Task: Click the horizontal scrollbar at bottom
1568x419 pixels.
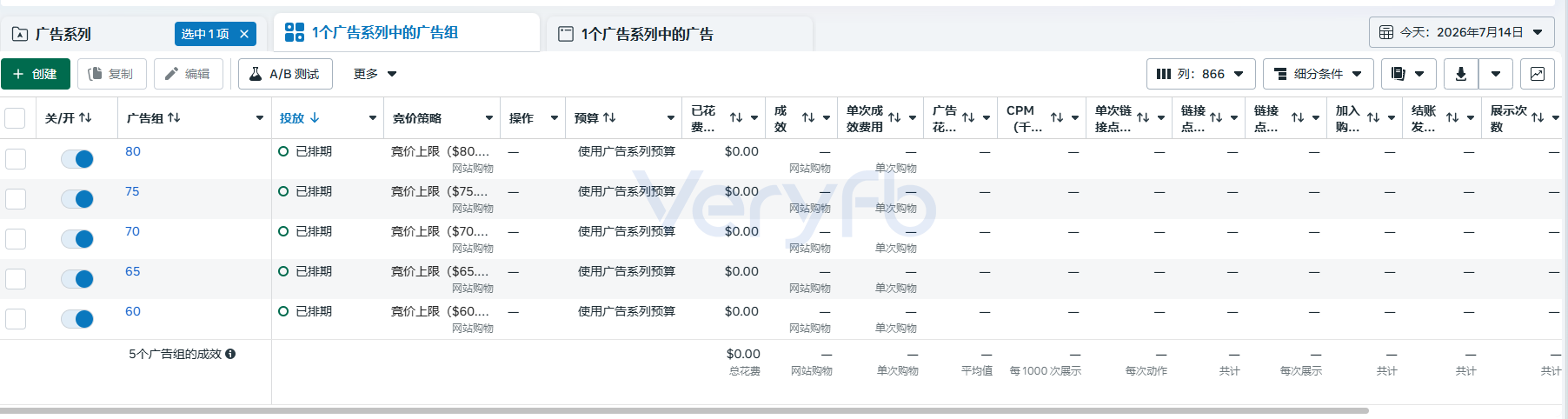Action: (684, 410)
